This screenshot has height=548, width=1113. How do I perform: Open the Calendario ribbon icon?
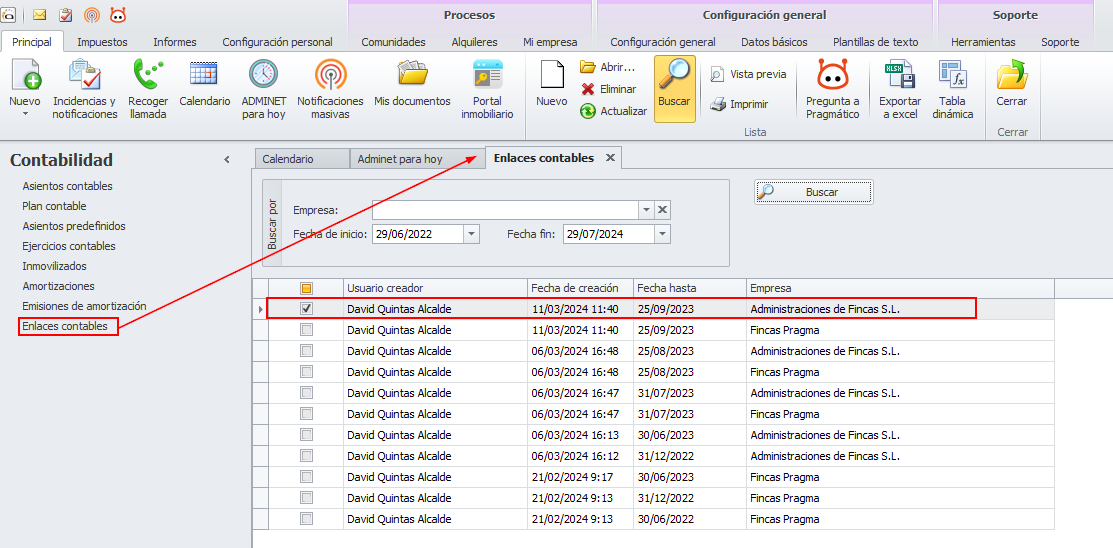click(x=204, y=77)
